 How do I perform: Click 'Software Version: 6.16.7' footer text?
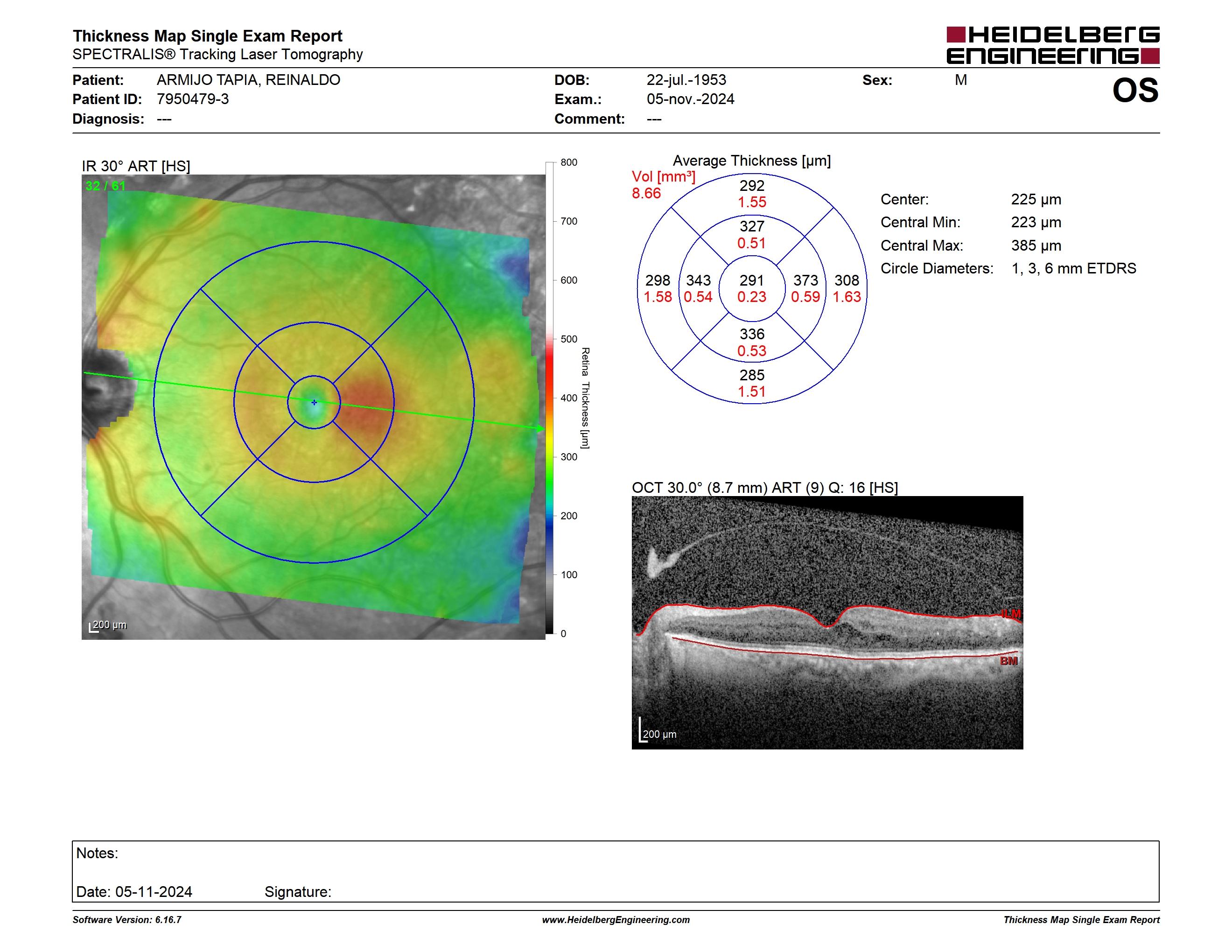126,920
